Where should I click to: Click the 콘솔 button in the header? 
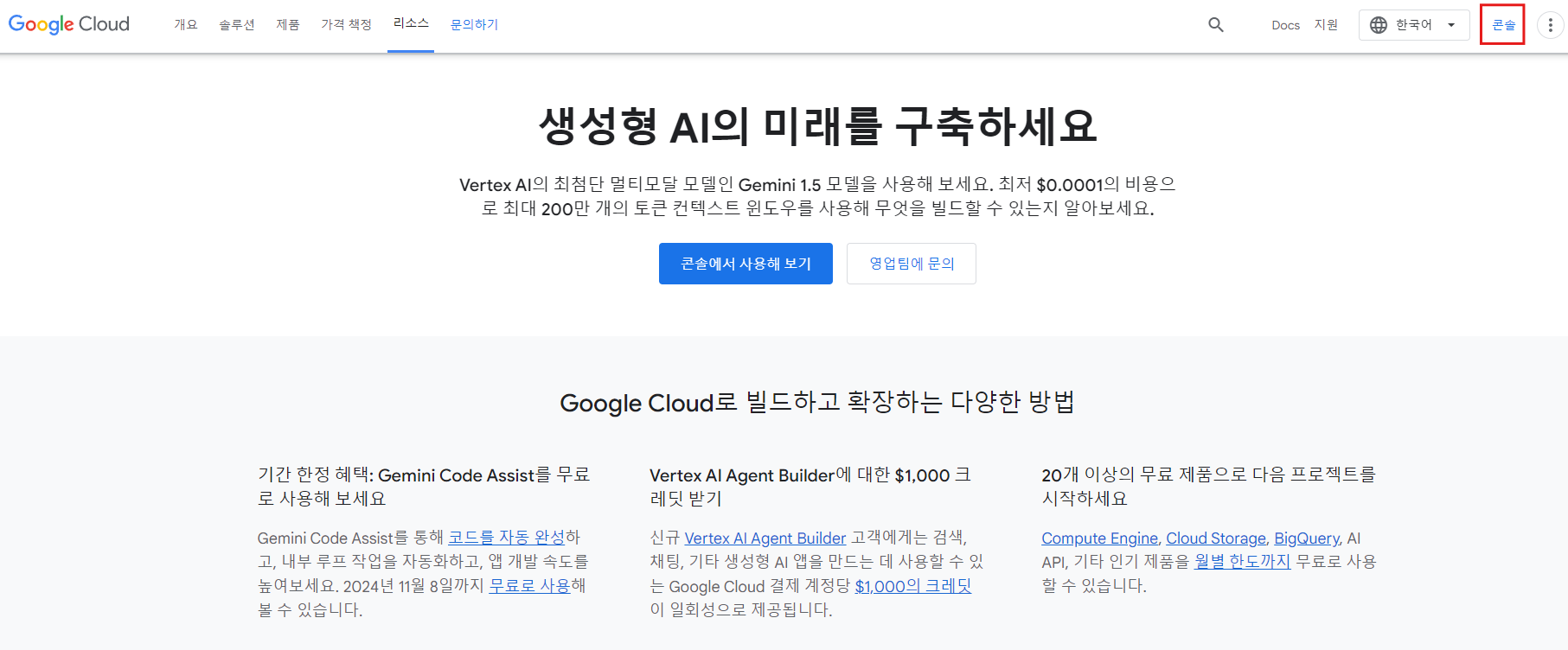click(x=1503, y=25)
